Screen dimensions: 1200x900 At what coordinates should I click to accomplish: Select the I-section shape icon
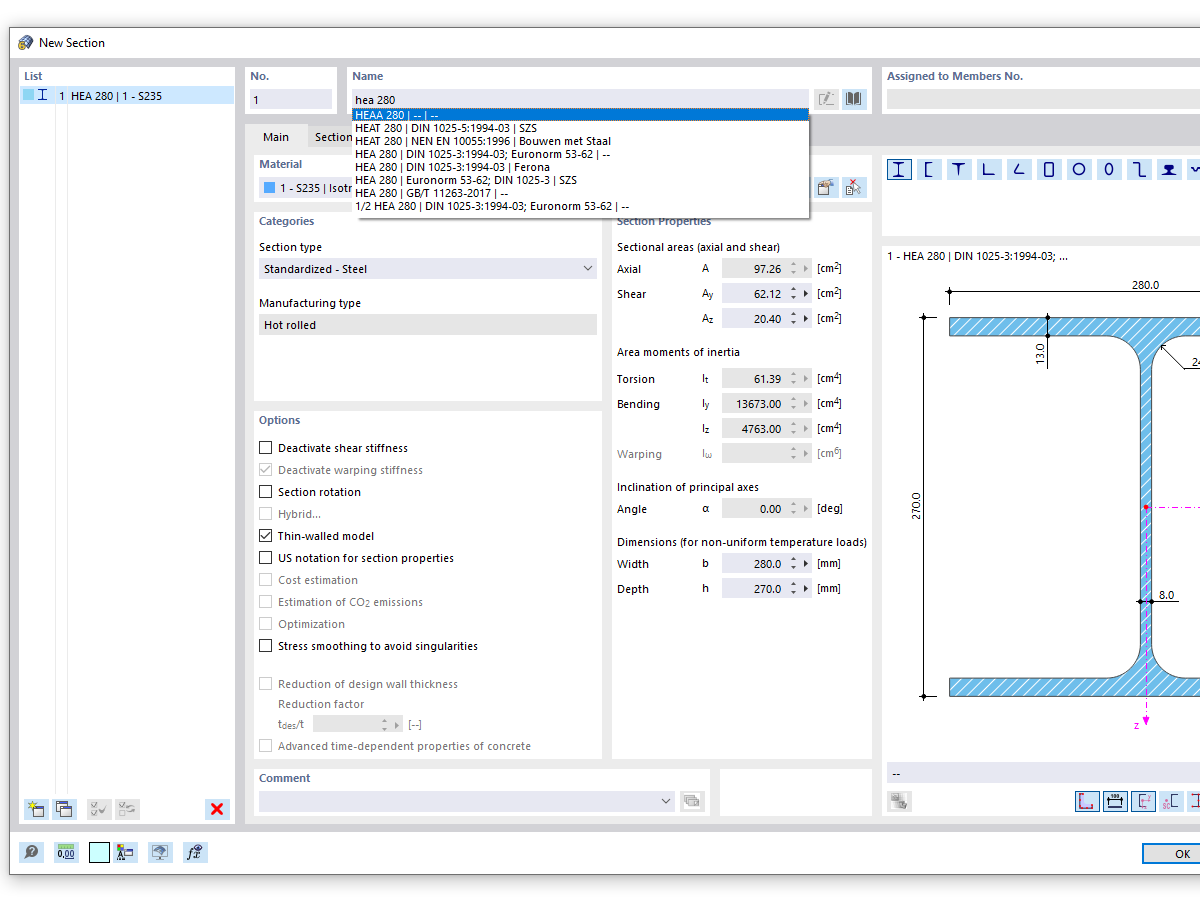(x=899, y=169)
